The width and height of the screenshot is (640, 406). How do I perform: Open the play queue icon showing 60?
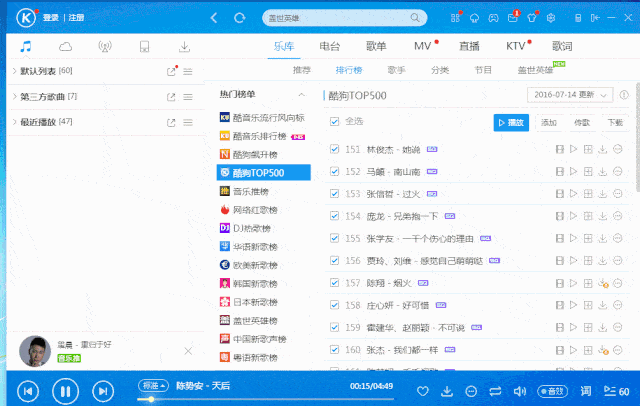tap(616, 391)
